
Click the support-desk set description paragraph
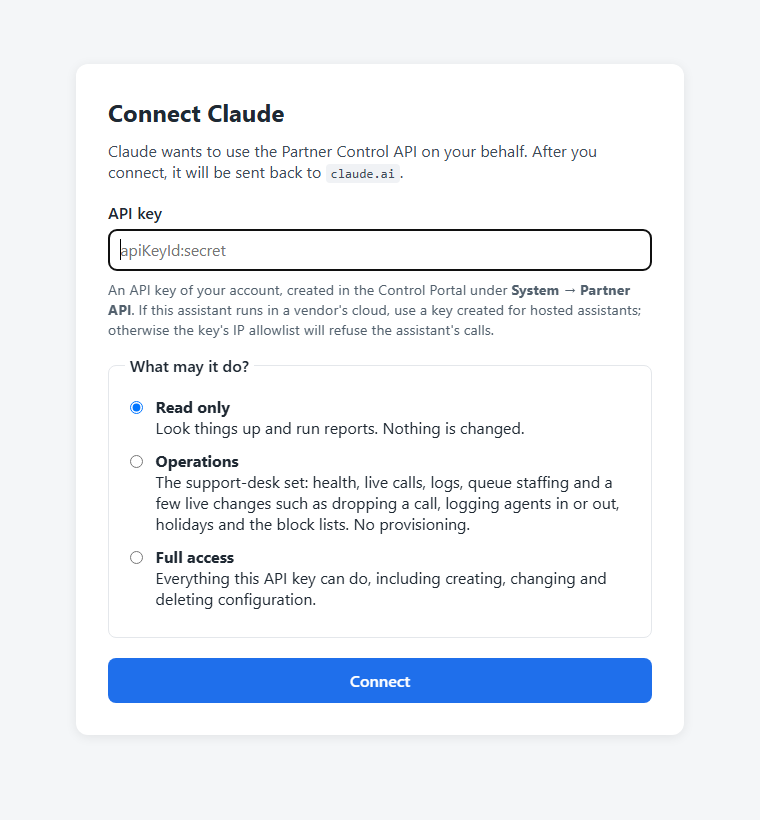388,504
